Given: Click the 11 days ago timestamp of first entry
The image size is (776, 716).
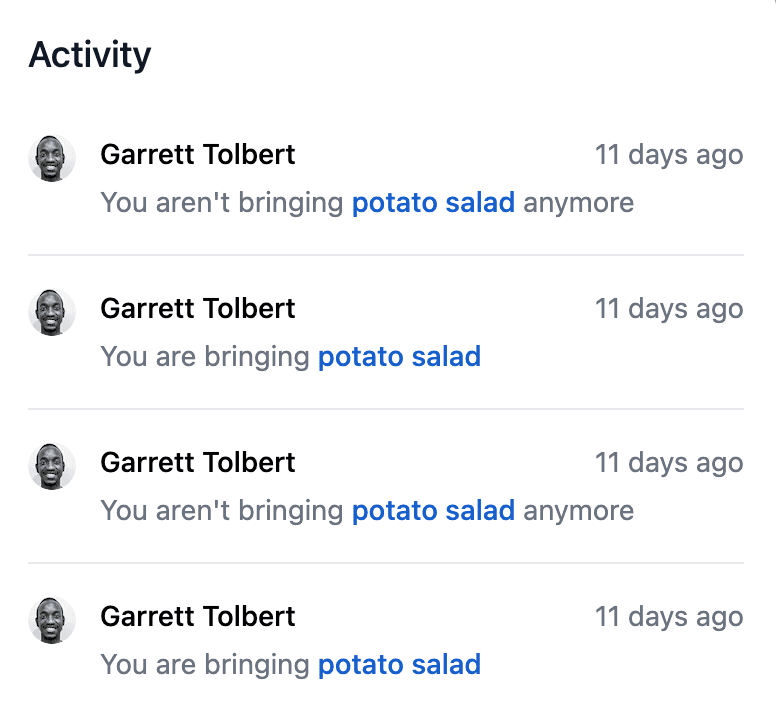Looking at the screenshot, I should pos(669,155).
